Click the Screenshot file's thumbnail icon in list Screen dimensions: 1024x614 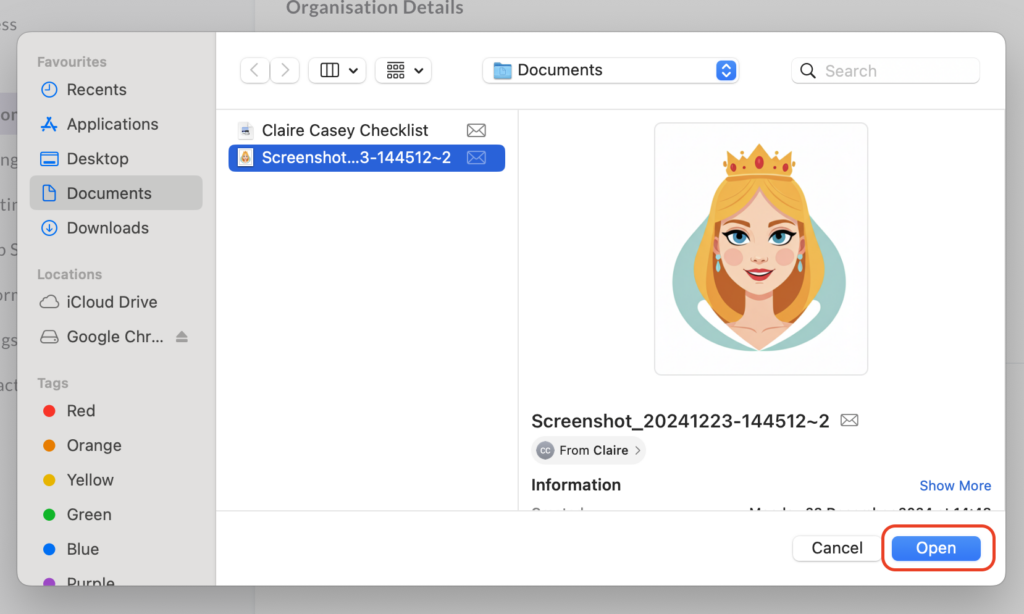click(x=246, y=157)
